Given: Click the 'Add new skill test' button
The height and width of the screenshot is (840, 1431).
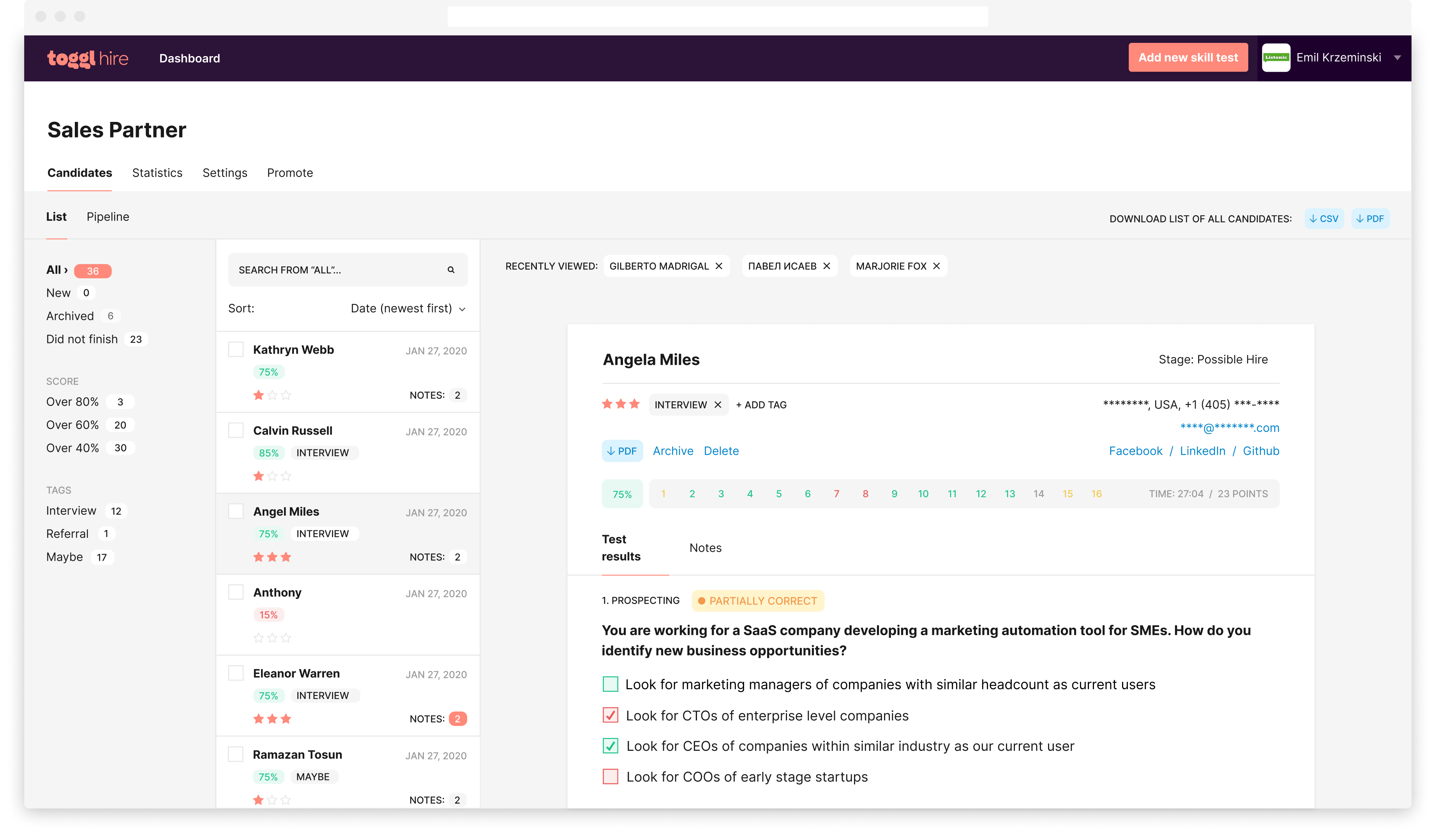Looking at the screenshot, I should click(x=1188, y=57).
